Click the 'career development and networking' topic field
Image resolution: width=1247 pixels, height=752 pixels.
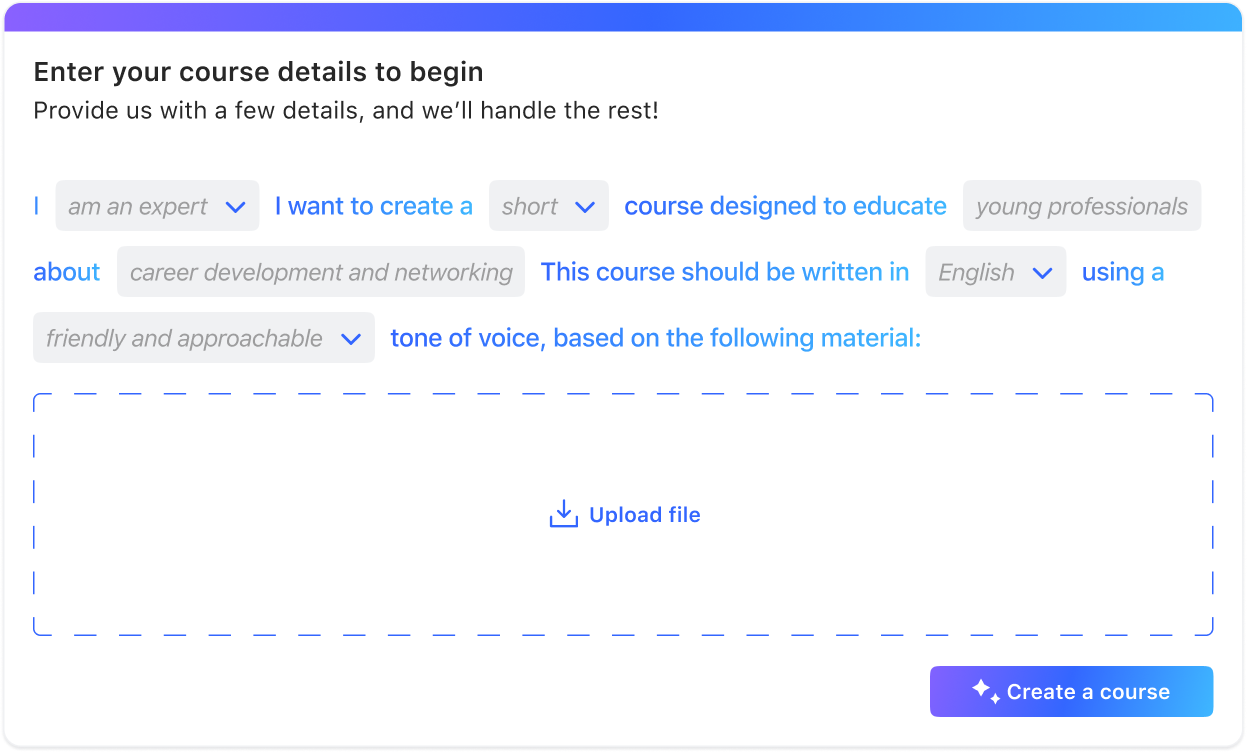pyautogui.click(x=321, y=272)
